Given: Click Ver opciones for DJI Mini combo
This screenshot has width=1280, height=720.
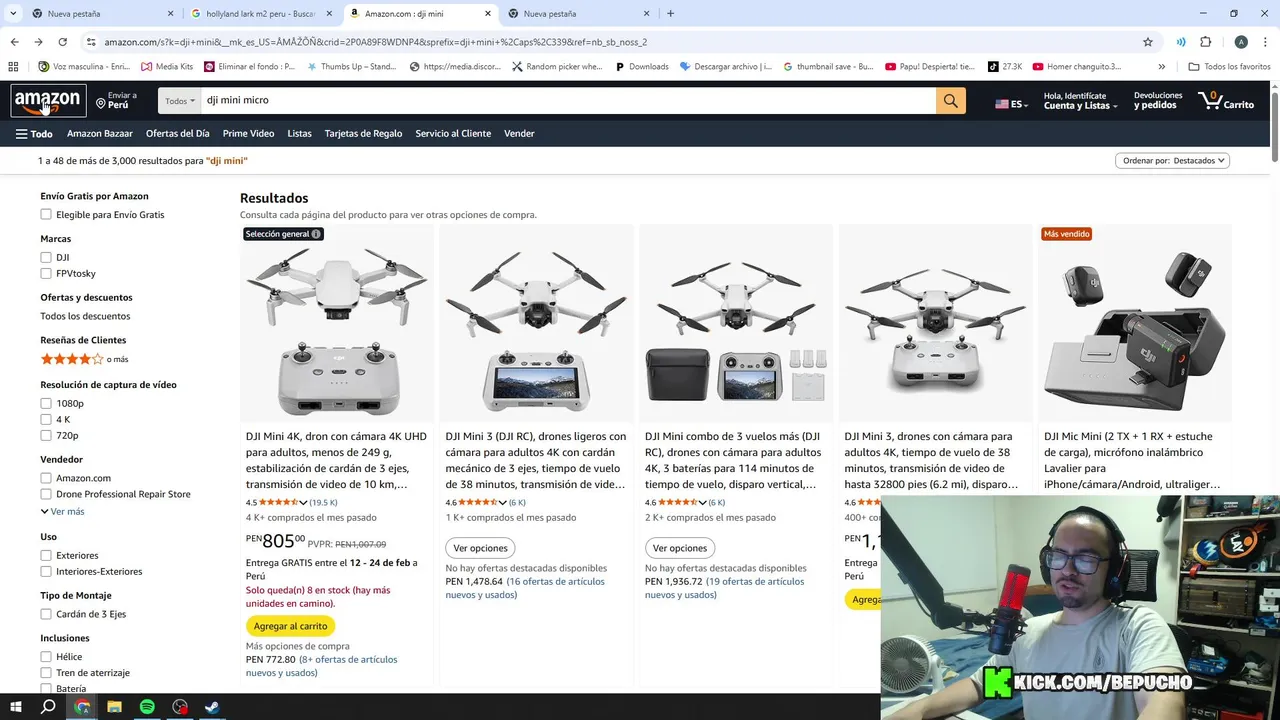Looking at the screenshot, I should point(680,548).
